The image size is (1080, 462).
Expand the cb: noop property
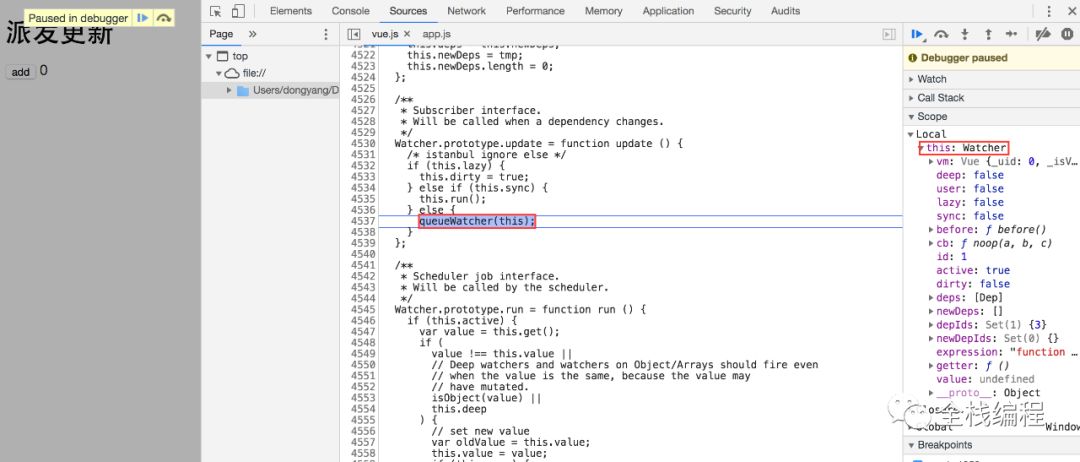pyautogui.click(x=931, y=243)
